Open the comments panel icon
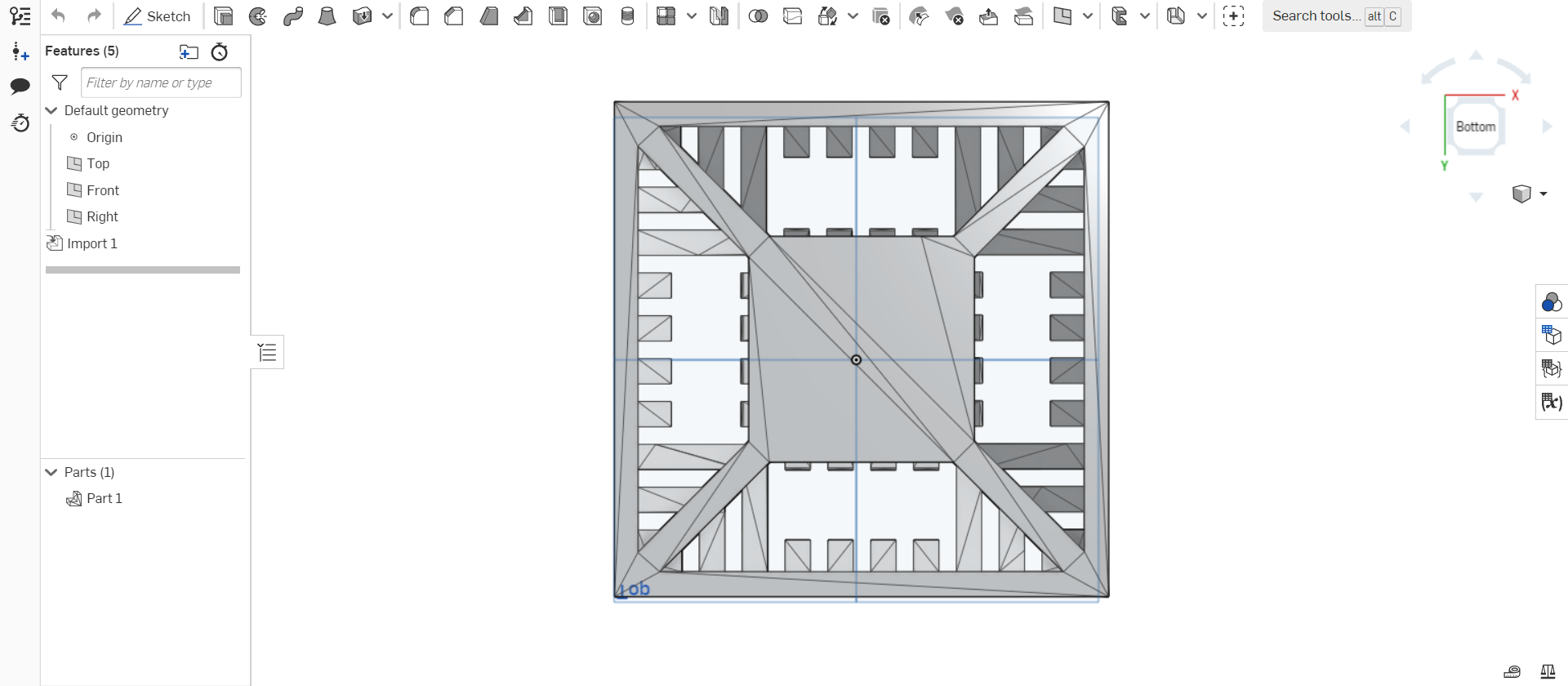Screen dimensions: 1568x686 coord(20,87)
